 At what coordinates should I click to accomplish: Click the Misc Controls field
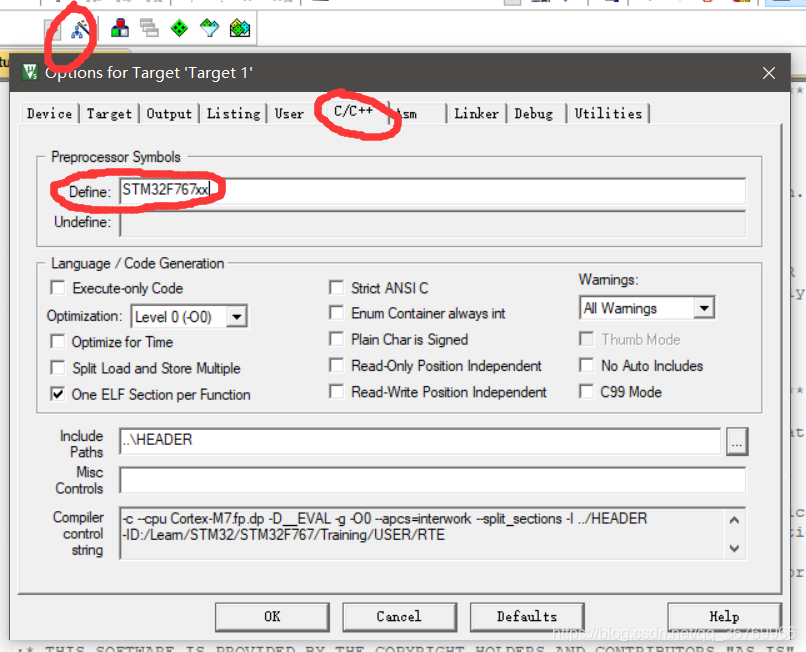click(432, 480)
